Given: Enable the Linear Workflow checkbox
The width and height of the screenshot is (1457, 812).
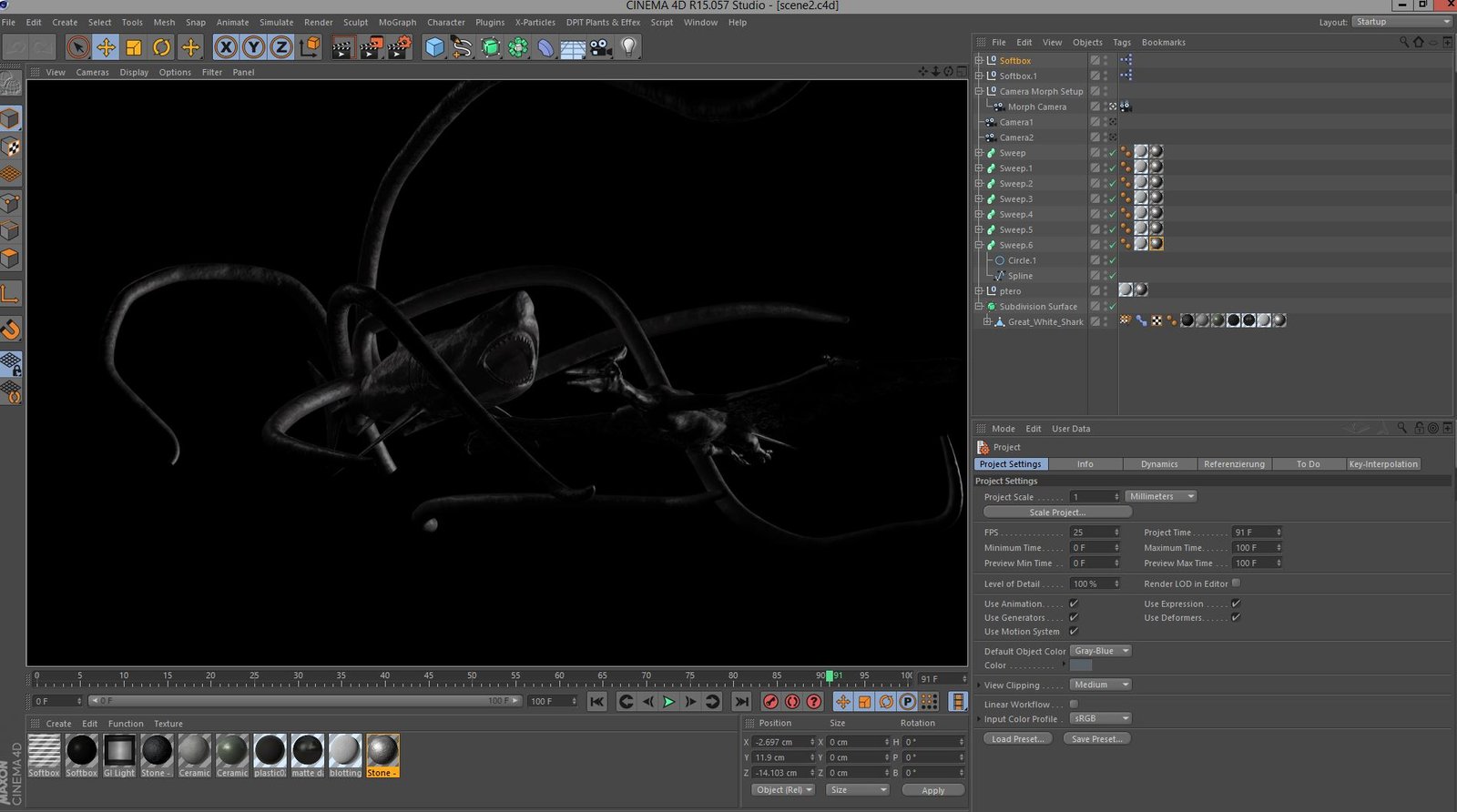Looking at the screenshot, I should [x=1074, y=704].
